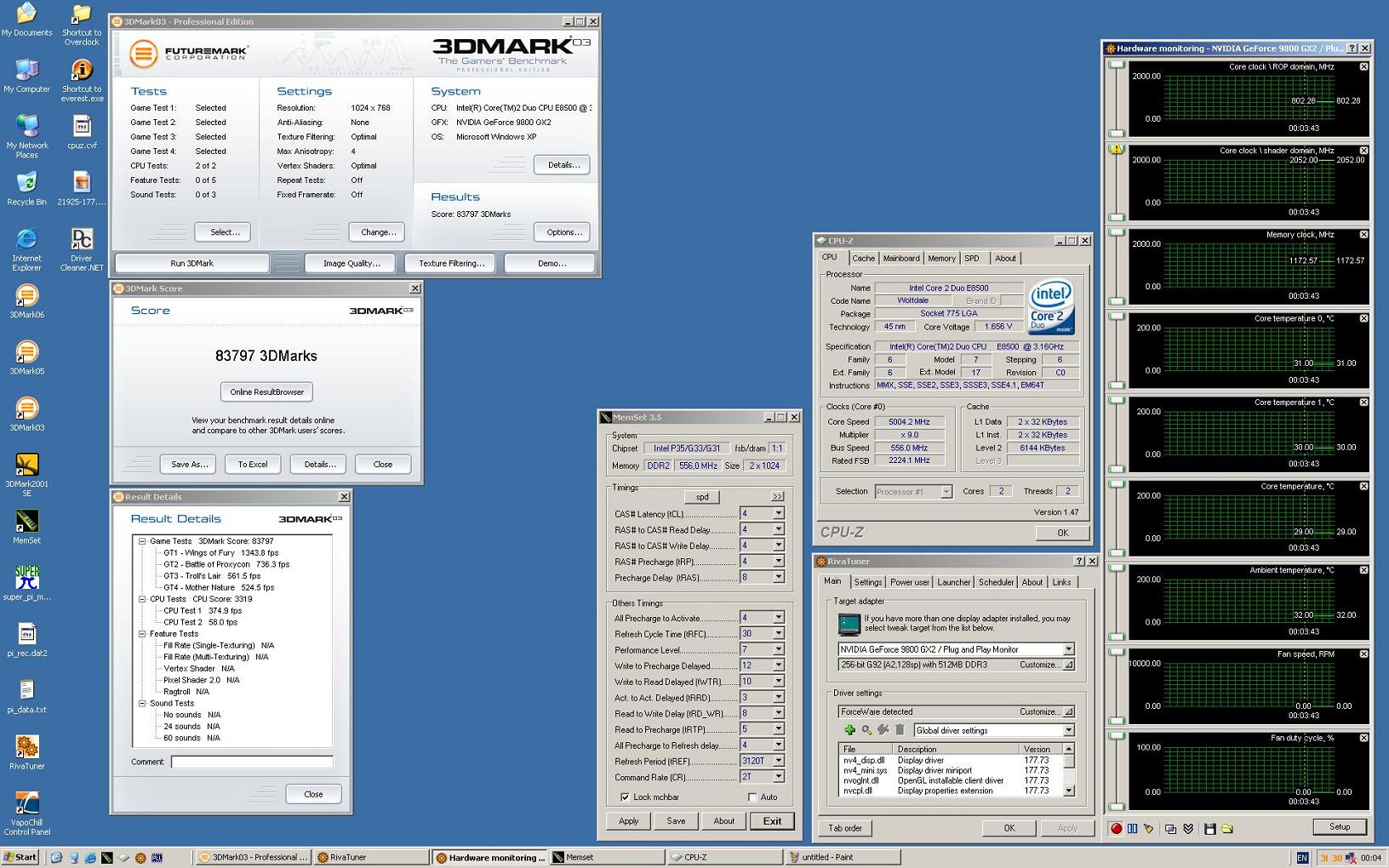Click the double chevron monitoring toolbar icon
Viewport: 1389px width, 868px height.
coord(1188,828)
